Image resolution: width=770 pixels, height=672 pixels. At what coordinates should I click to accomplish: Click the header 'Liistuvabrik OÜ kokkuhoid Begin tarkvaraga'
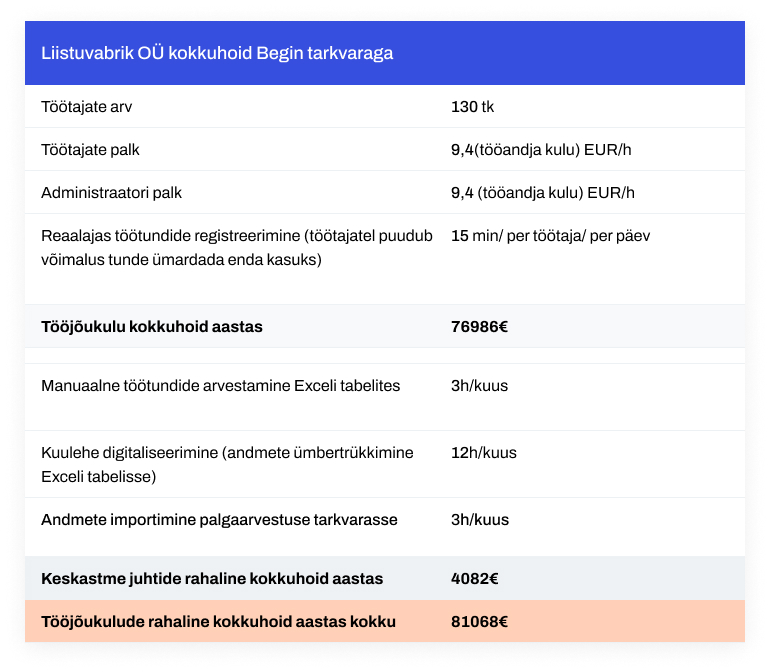[x=217, y=53]
